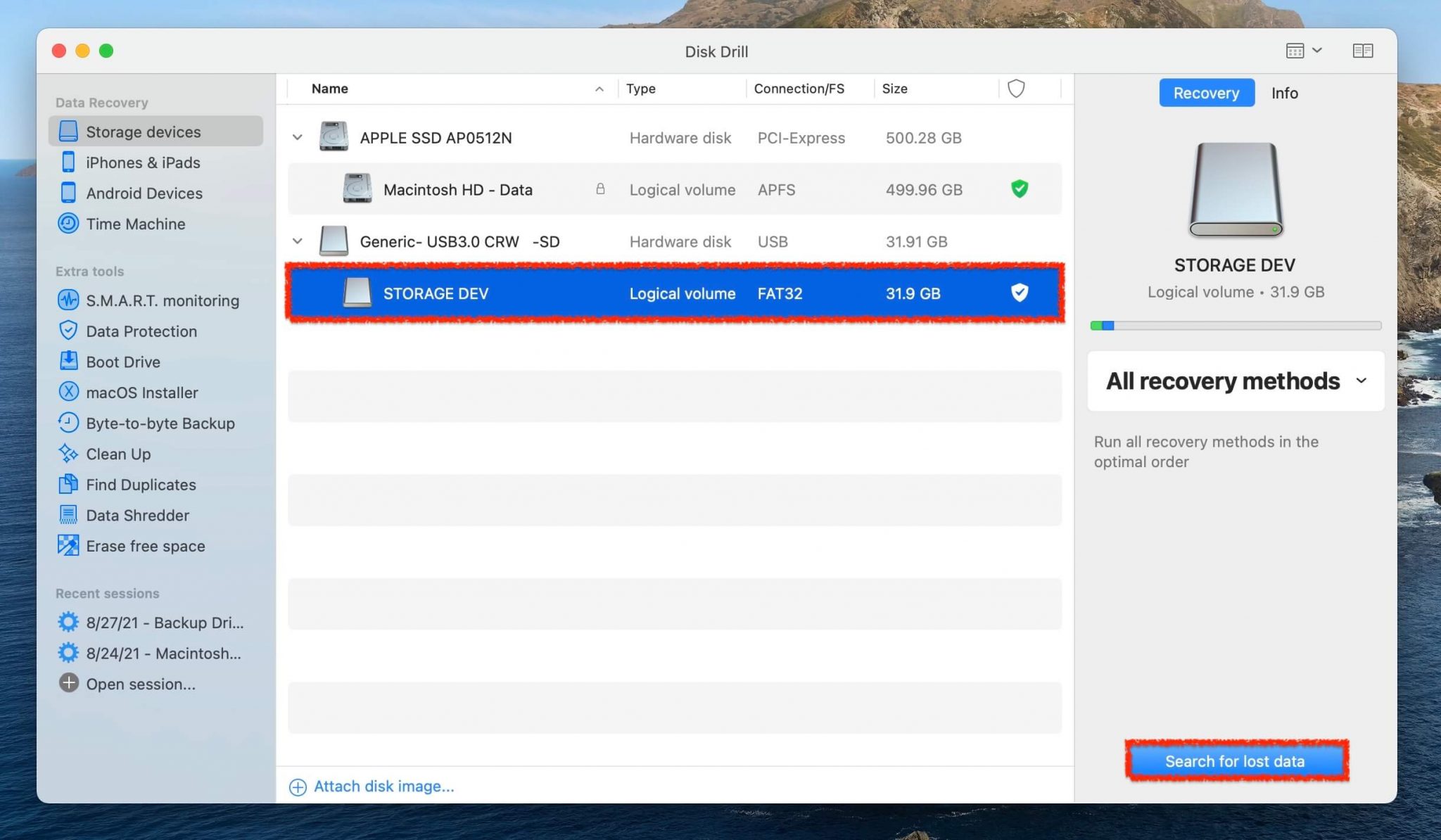Sort by Type column header
The height and width of the screenshot is (840, 1441).
(x=682, y=89)
